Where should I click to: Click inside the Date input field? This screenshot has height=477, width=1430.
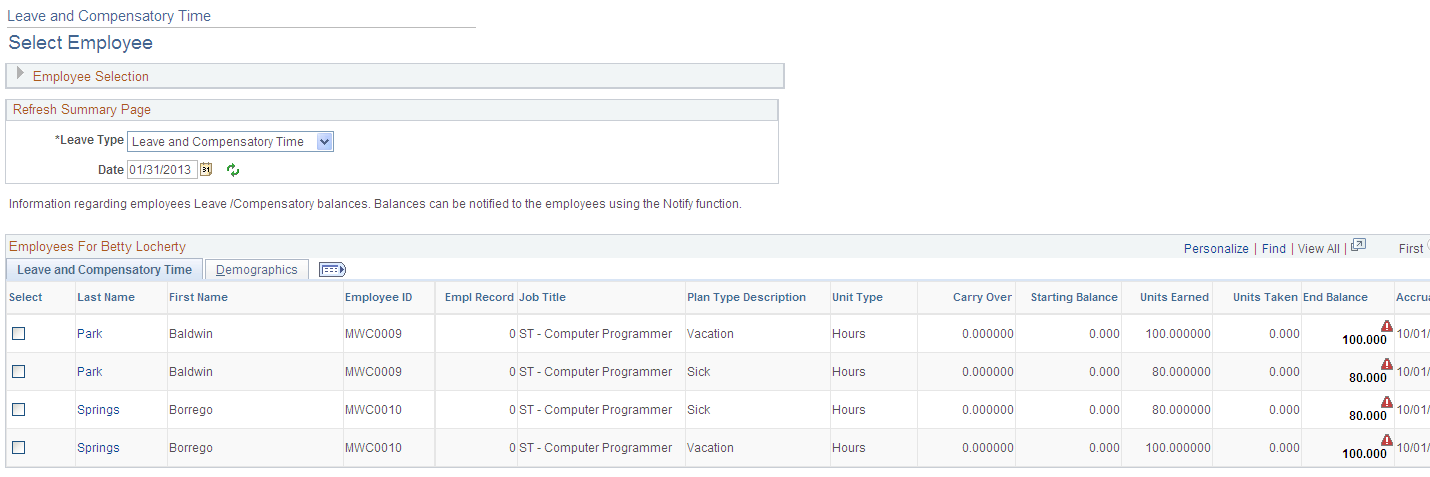pos(162,170)
